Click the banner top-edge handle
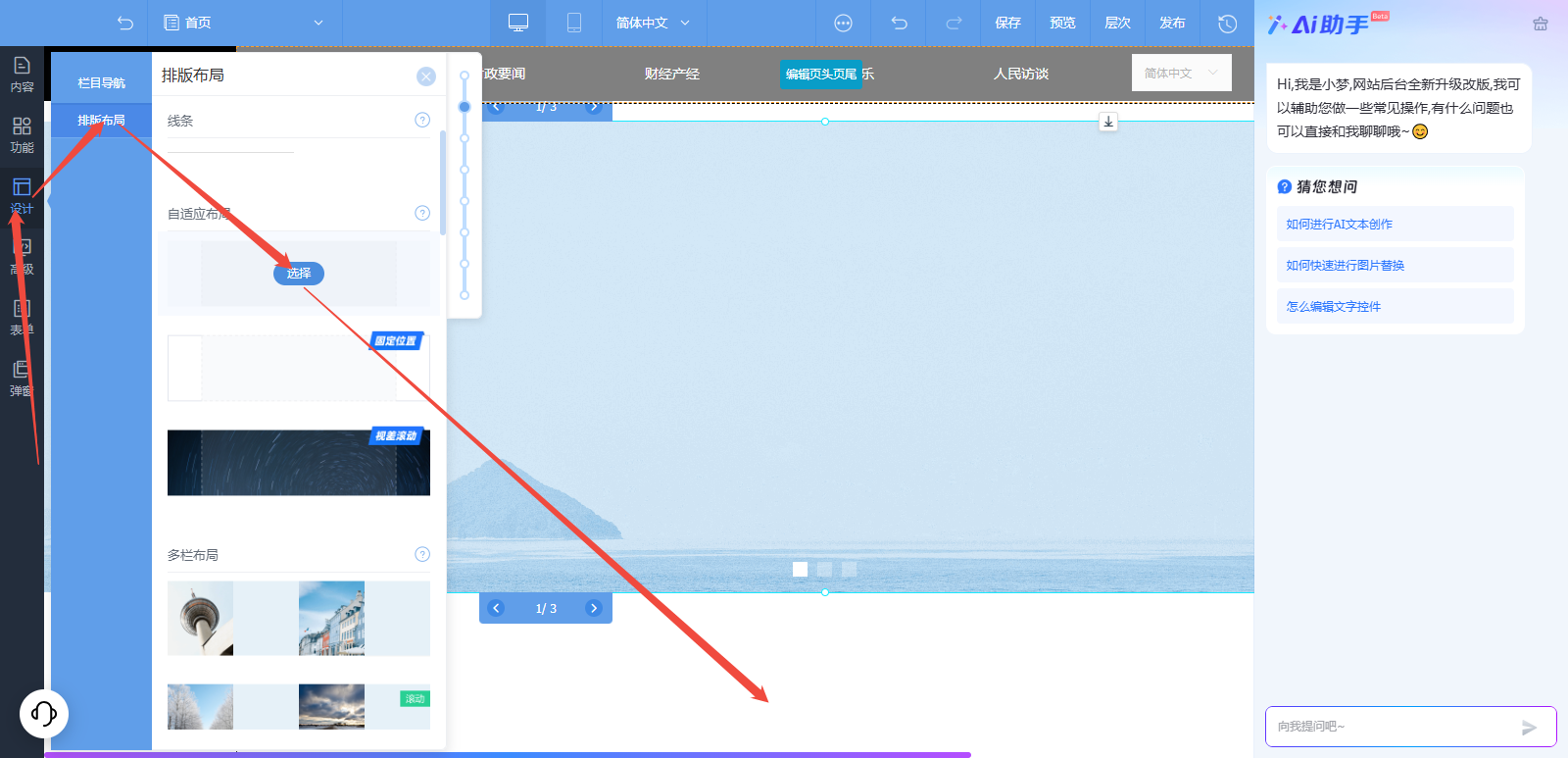 825,122
